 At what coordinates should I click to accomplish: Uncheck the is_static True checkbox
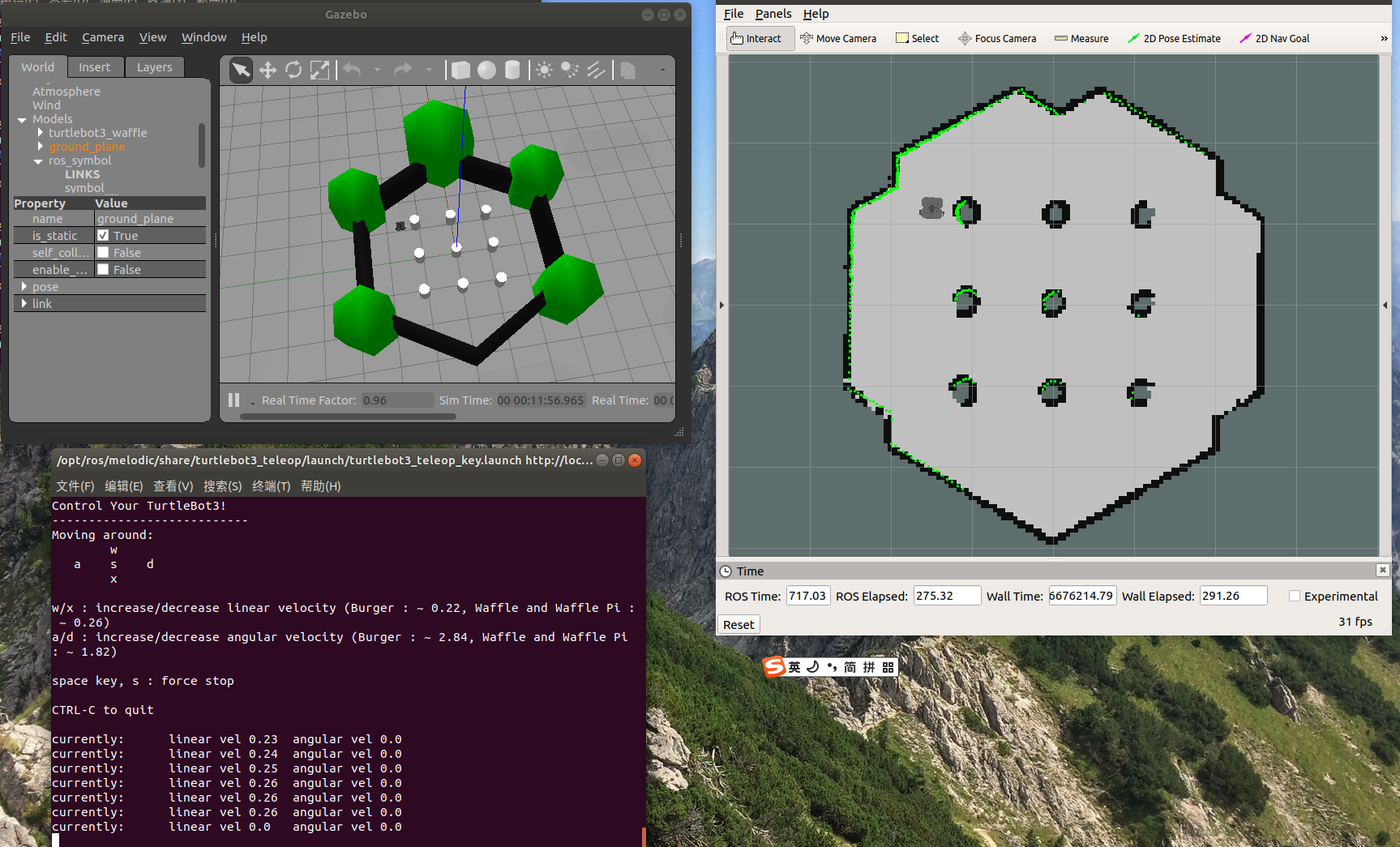tap(103, 235)
